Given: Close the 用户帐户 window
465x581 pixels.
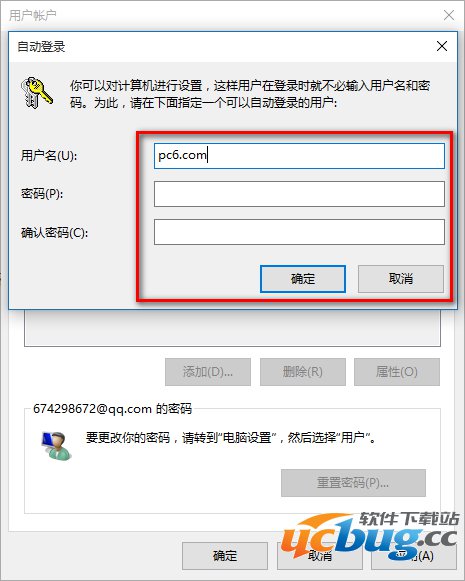Looking at the screenshot, I should [x=449, y=15].
